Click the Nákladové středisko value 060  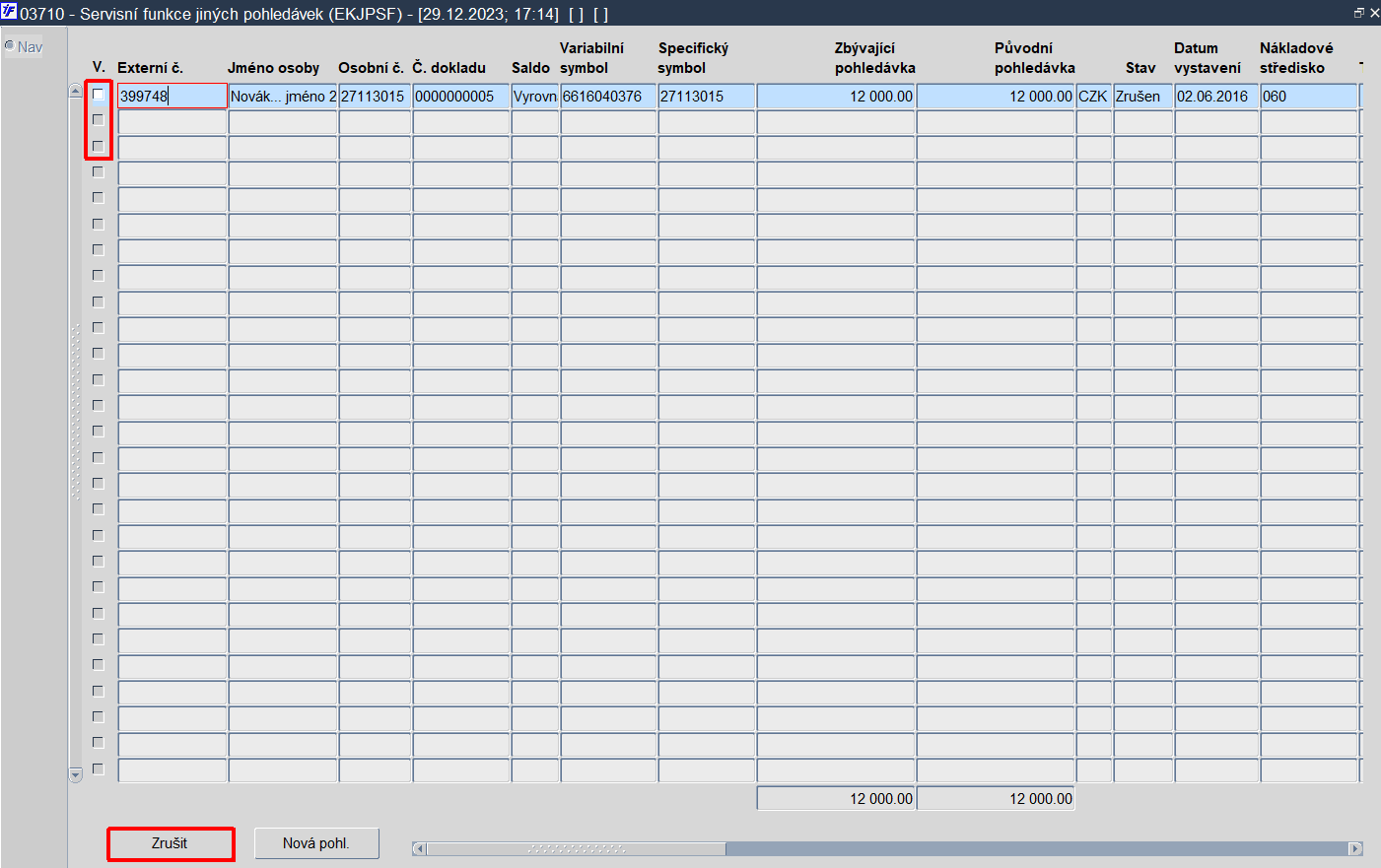point(1309,97)
